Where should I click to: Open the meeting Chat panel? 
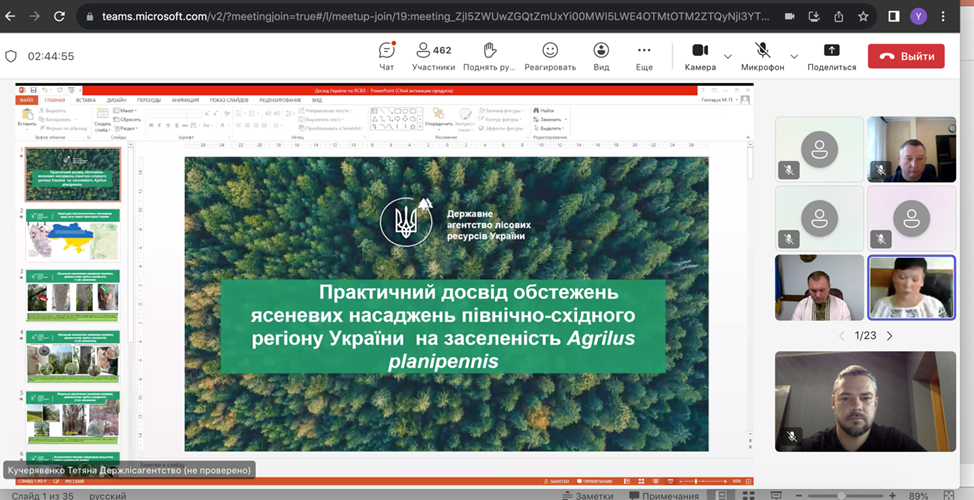pos(386,56)
